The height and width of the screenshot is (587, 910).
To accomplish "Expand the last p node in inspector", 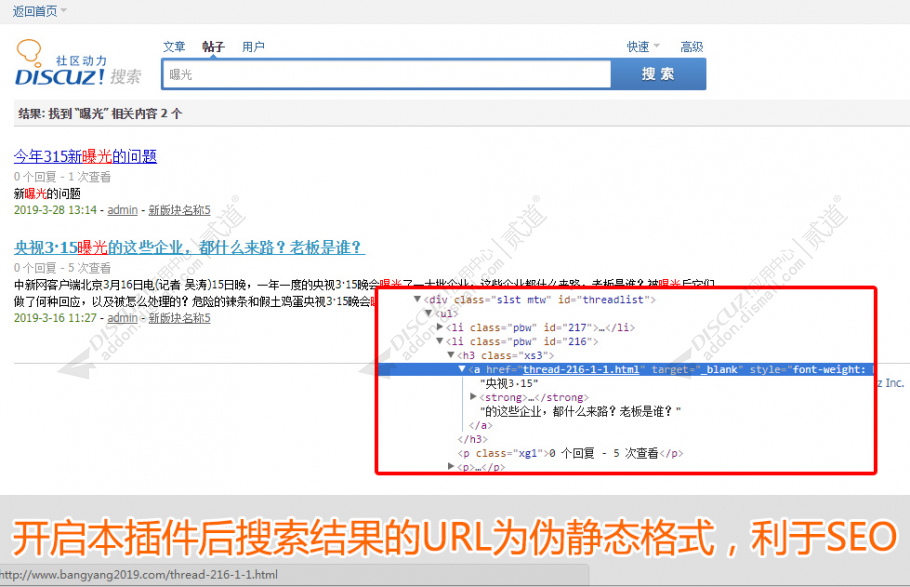I will [x=451, y=466].
